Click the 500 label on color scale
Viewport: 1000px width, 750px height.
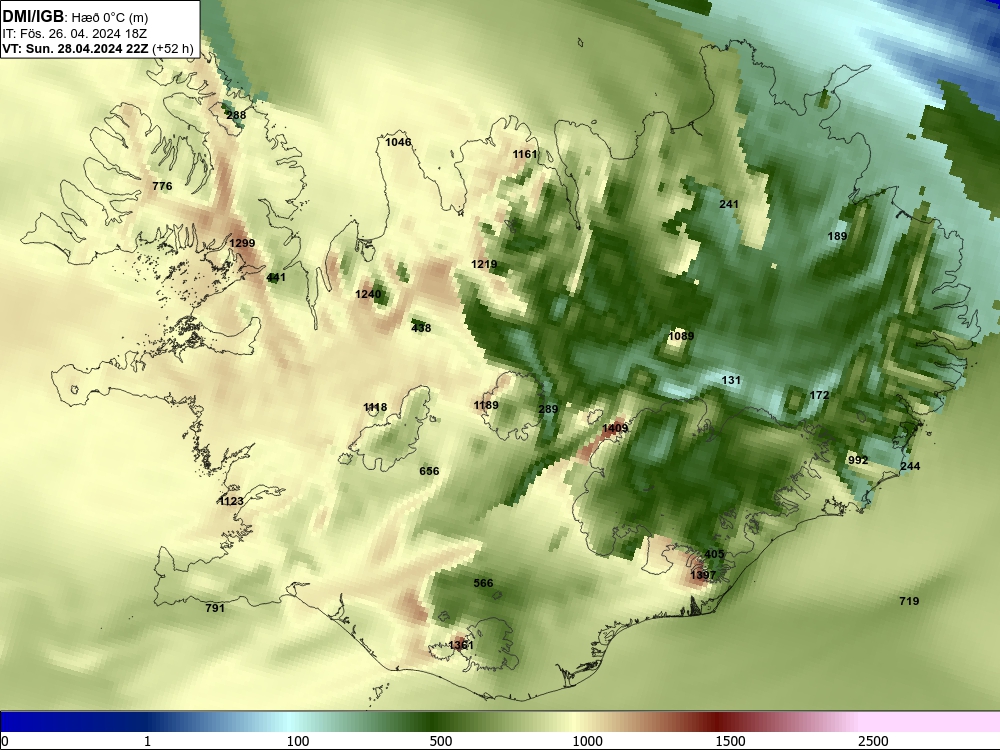coord(441,741)
